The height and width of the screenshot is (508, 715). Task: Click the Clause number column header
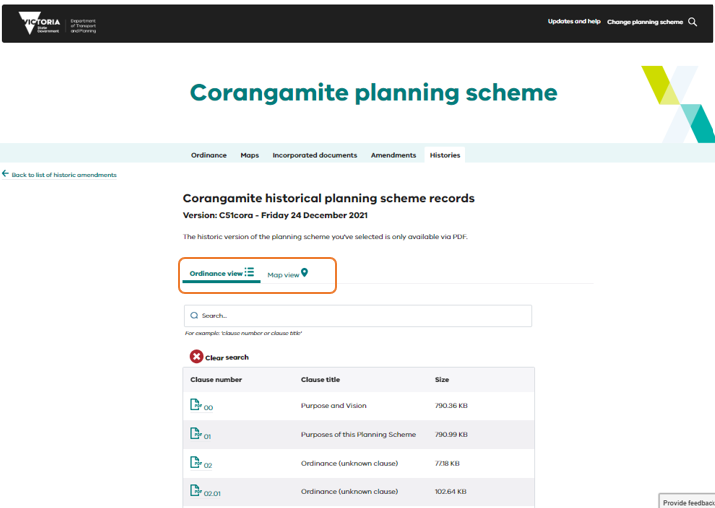[216, 379]
